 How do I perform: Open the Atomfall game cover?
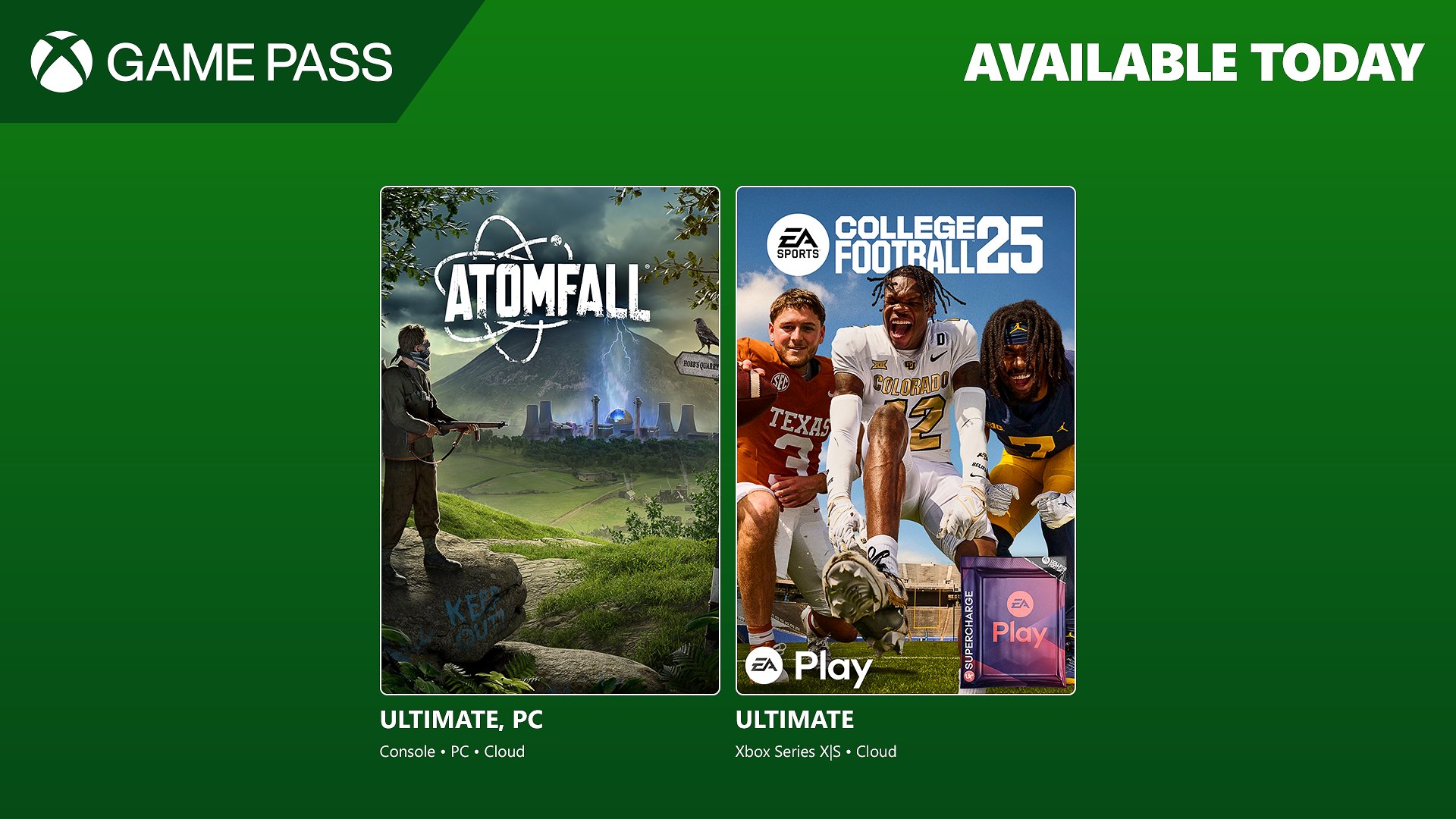[550, 441]
